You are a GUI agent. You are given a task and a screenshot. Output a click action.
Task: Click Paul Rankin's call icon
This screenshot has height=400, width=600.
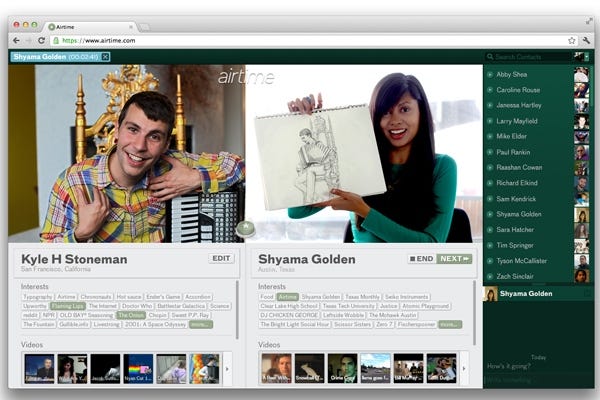[x=490, y=152]
